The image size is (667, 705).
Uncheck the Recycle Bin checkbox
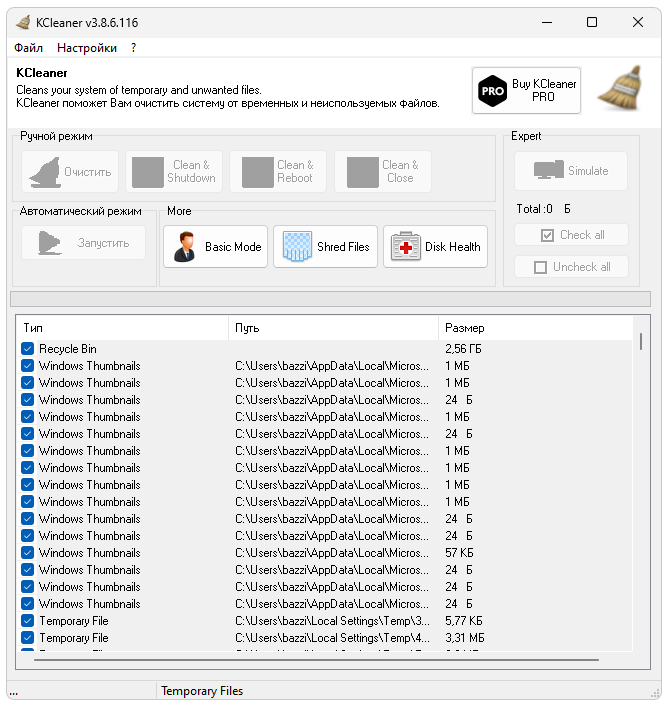(27, 349)
